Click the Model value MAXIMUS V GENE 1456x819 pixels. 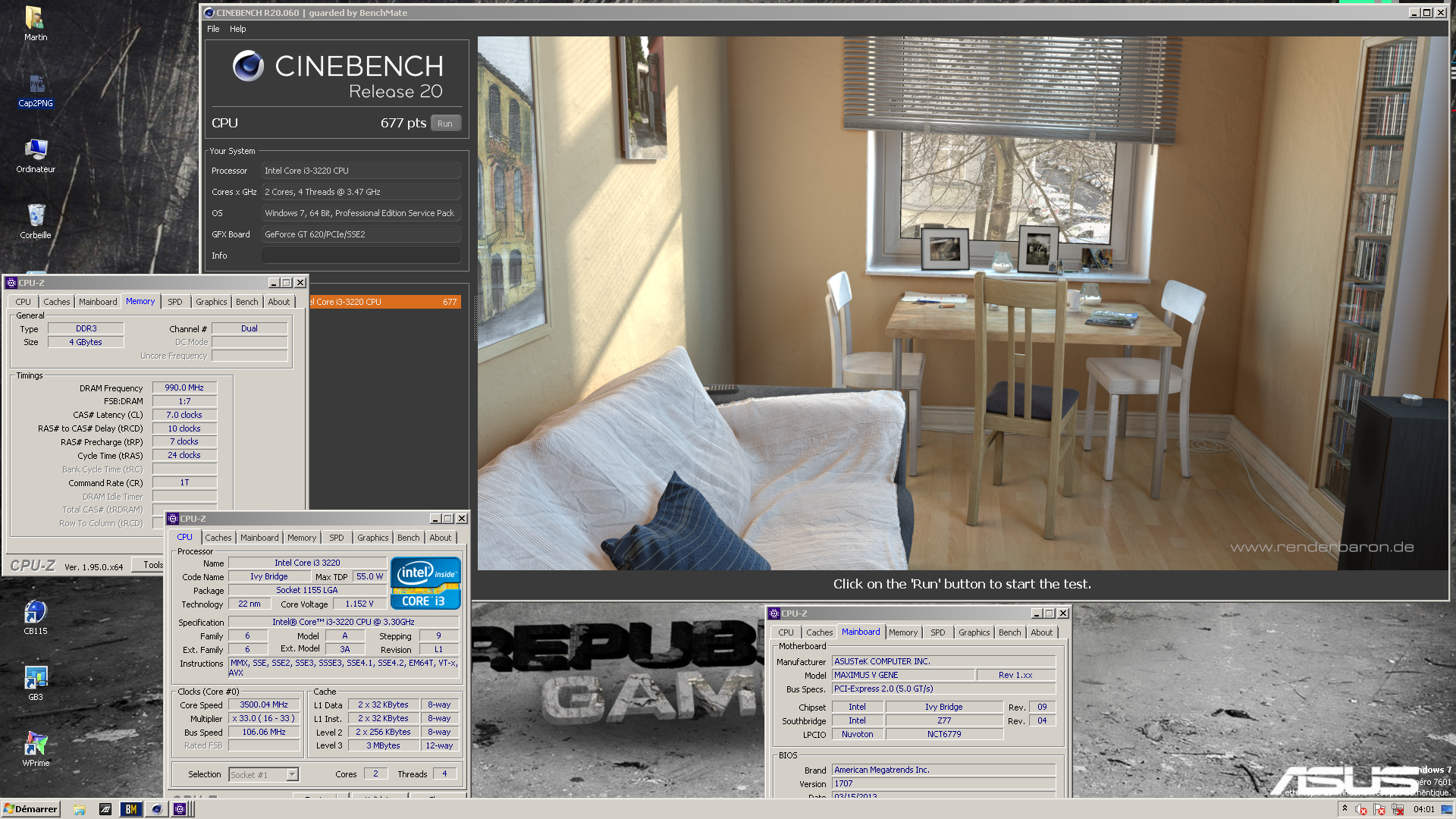[x=902, y=675]
